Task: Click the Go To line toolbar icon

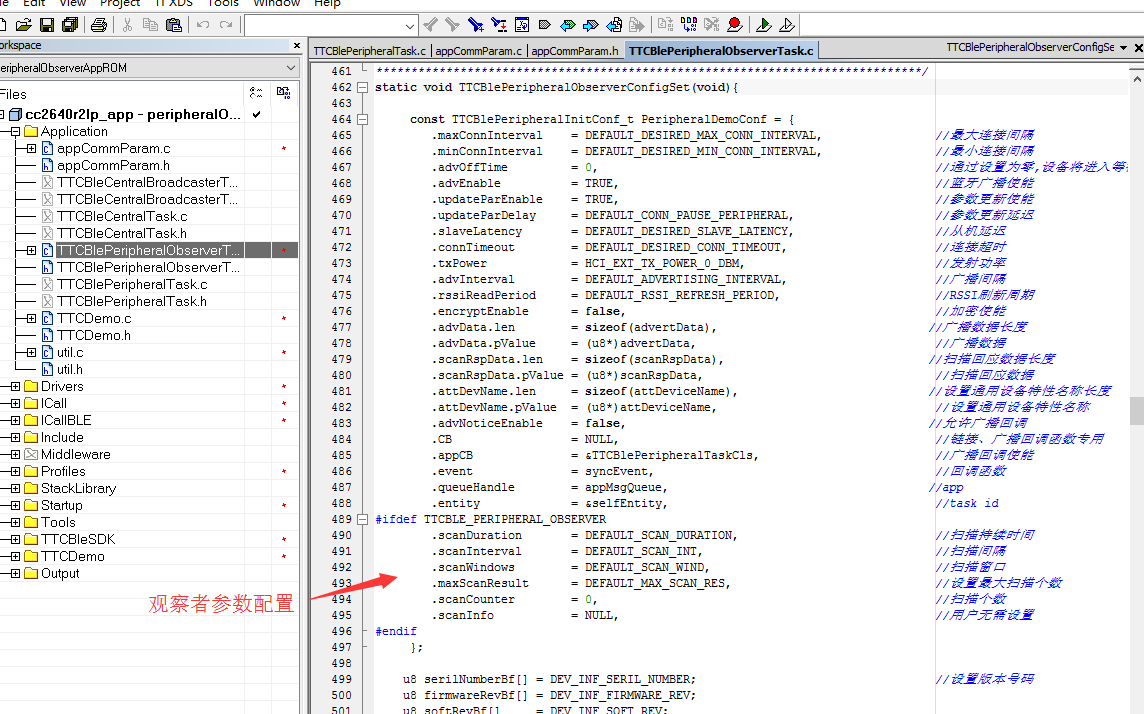Action: [522, 26]
